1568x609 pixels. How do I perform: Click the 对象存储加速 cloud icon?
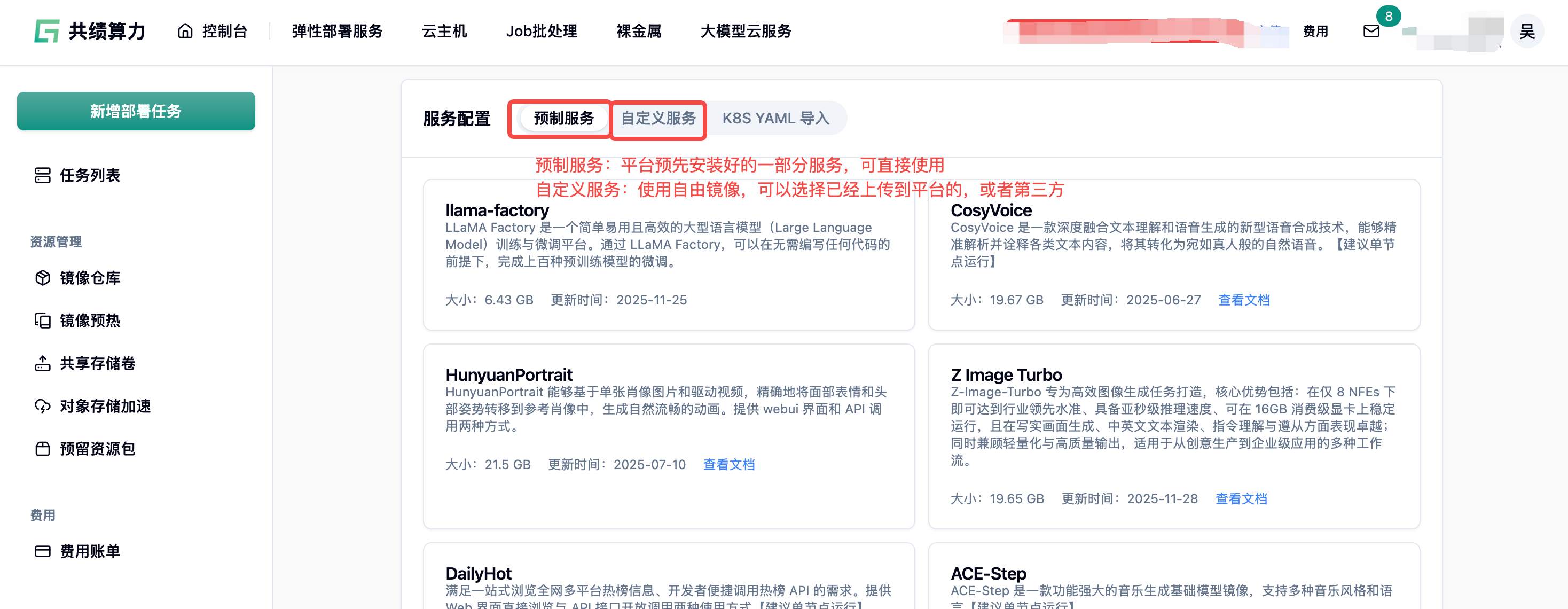(43, 406)
